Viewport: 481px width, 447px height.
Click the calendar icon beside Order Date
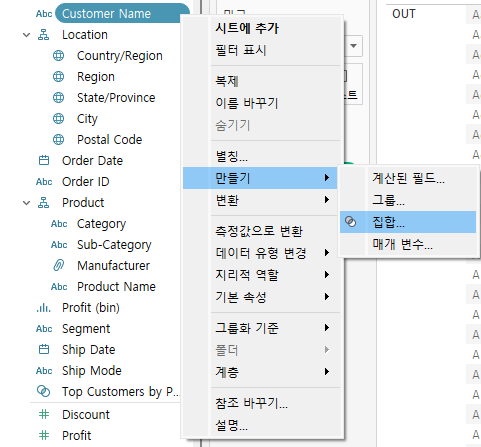click(x=44, y=161)
